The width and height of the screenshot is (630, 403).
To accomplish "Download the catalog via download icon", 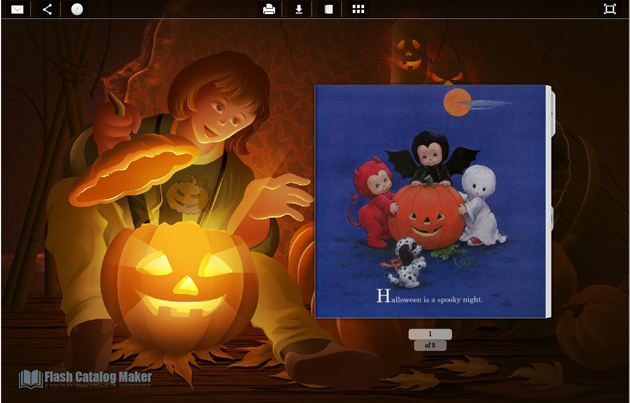I will (299, 9).
